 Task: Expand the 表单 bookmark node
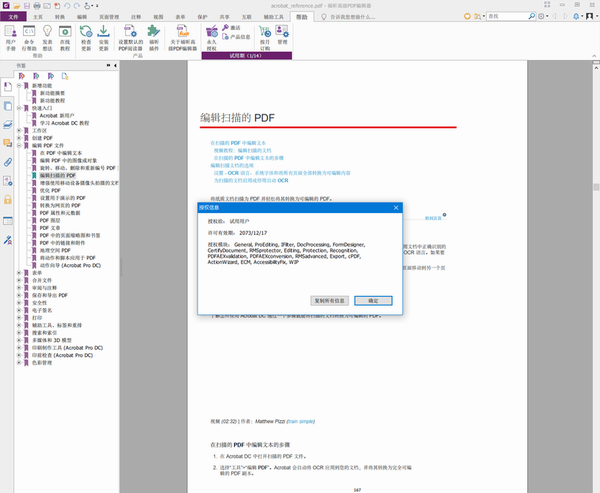(19, 273)
